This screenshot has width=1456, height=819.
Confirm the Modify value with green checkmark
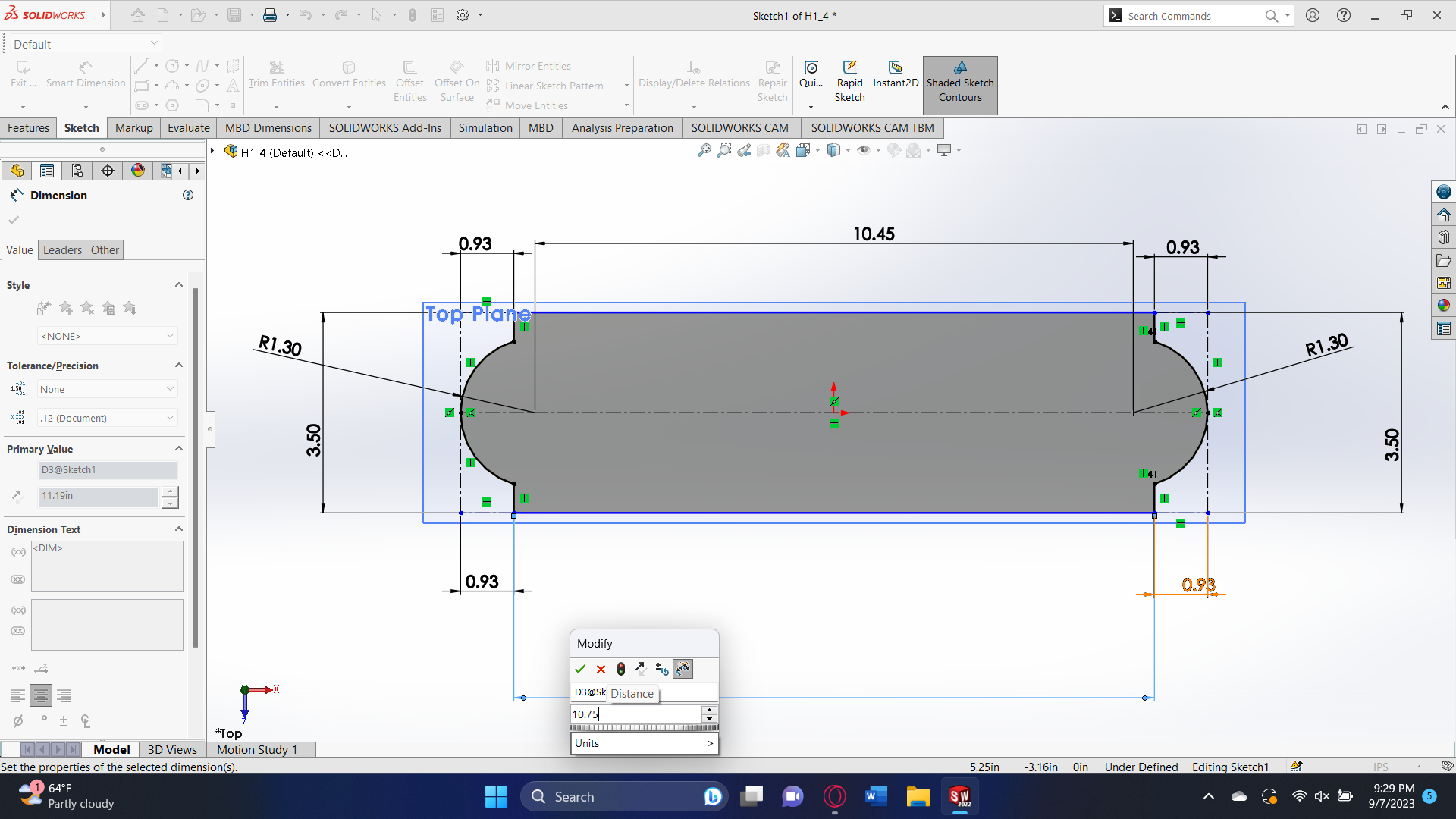(x=581, y=669)
